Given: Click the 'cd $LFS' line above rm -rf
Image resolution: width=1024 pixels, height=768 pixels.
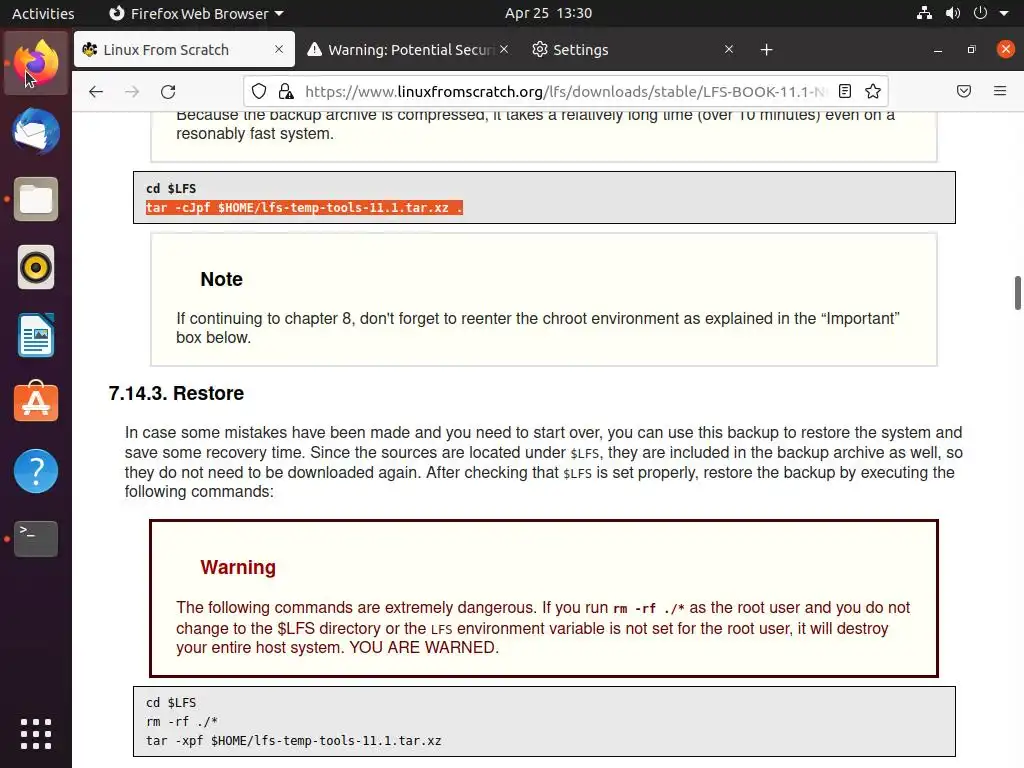Looking at the screenshot, I should (x=171, y=703).
